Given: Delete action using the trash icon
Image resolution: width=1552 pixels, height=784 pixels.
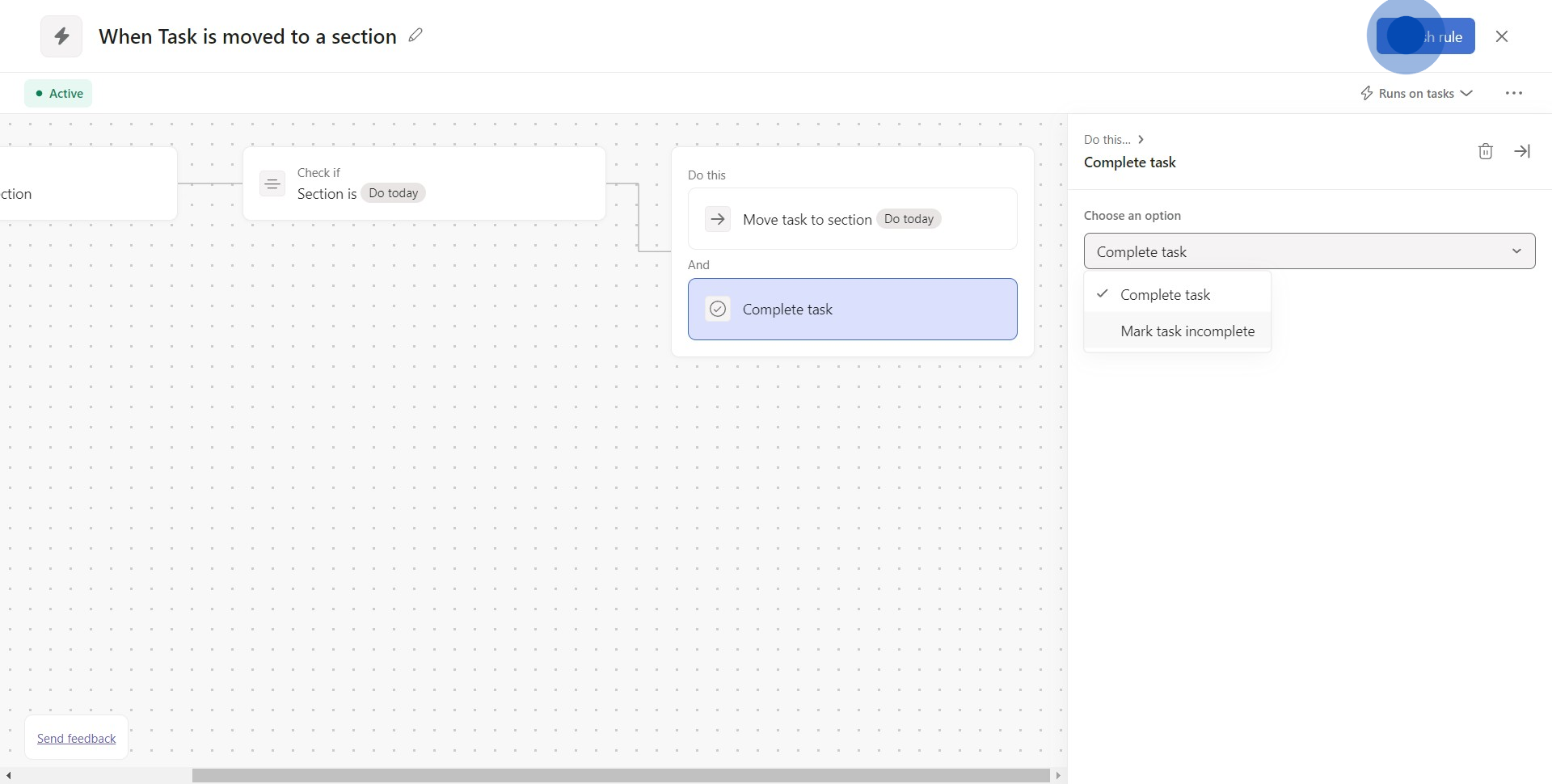Looking at the screenshot, I should click(x=1485, y=151).
